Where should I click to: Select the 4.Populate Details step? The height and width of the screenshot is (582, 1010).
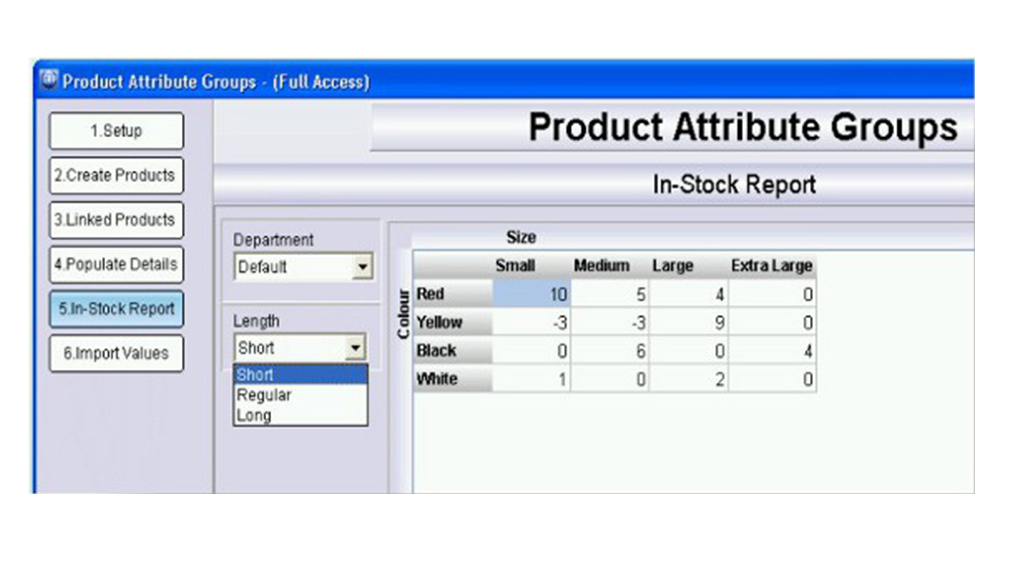[x=117, y=265]
